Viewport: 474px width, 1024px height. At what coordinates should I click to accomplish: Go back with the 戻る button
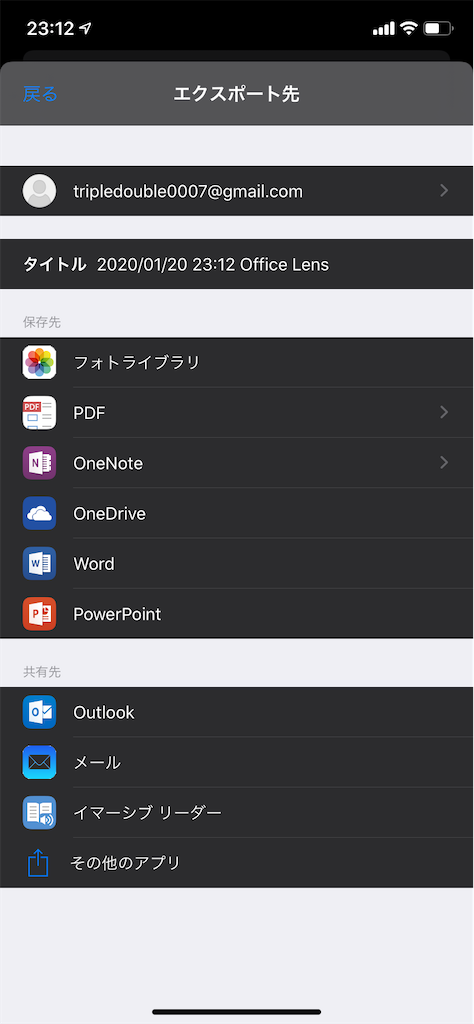click(40, 94)
